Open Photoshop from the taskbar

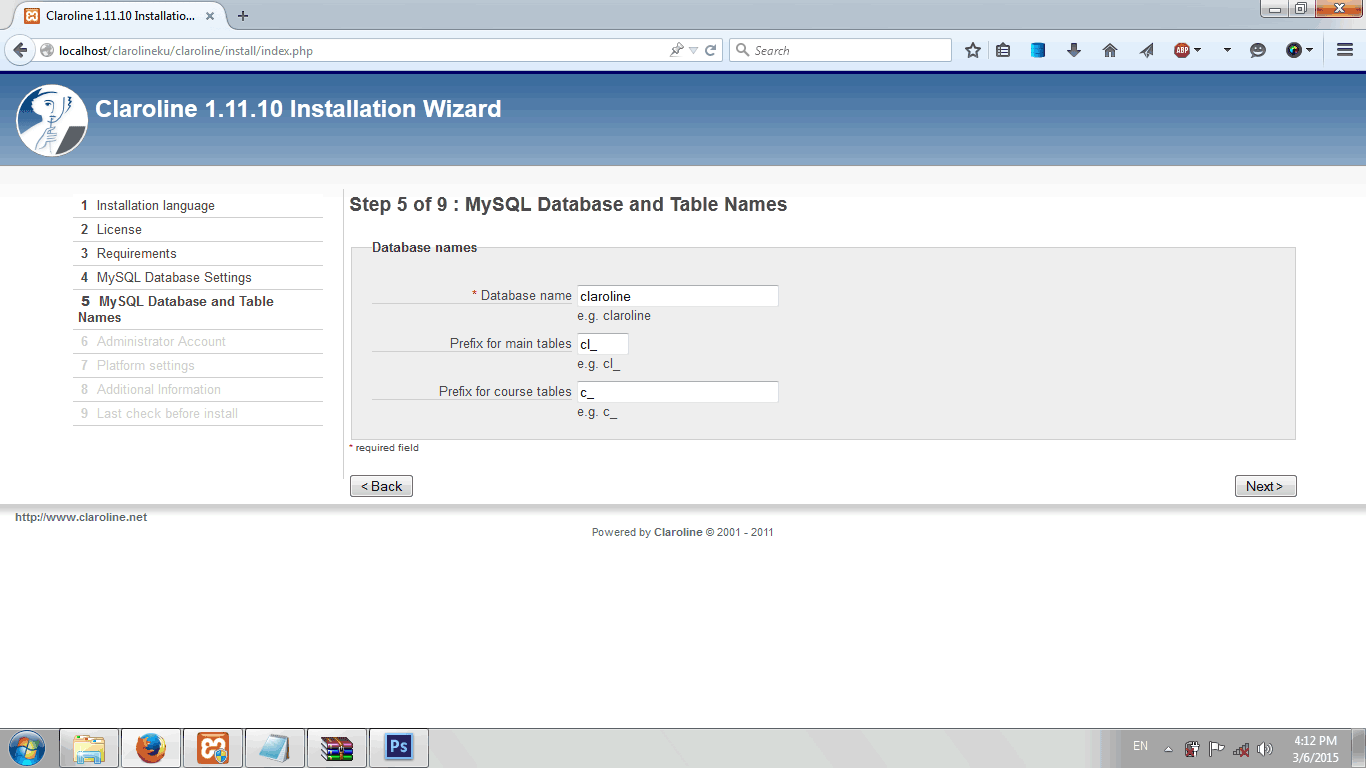398,747
